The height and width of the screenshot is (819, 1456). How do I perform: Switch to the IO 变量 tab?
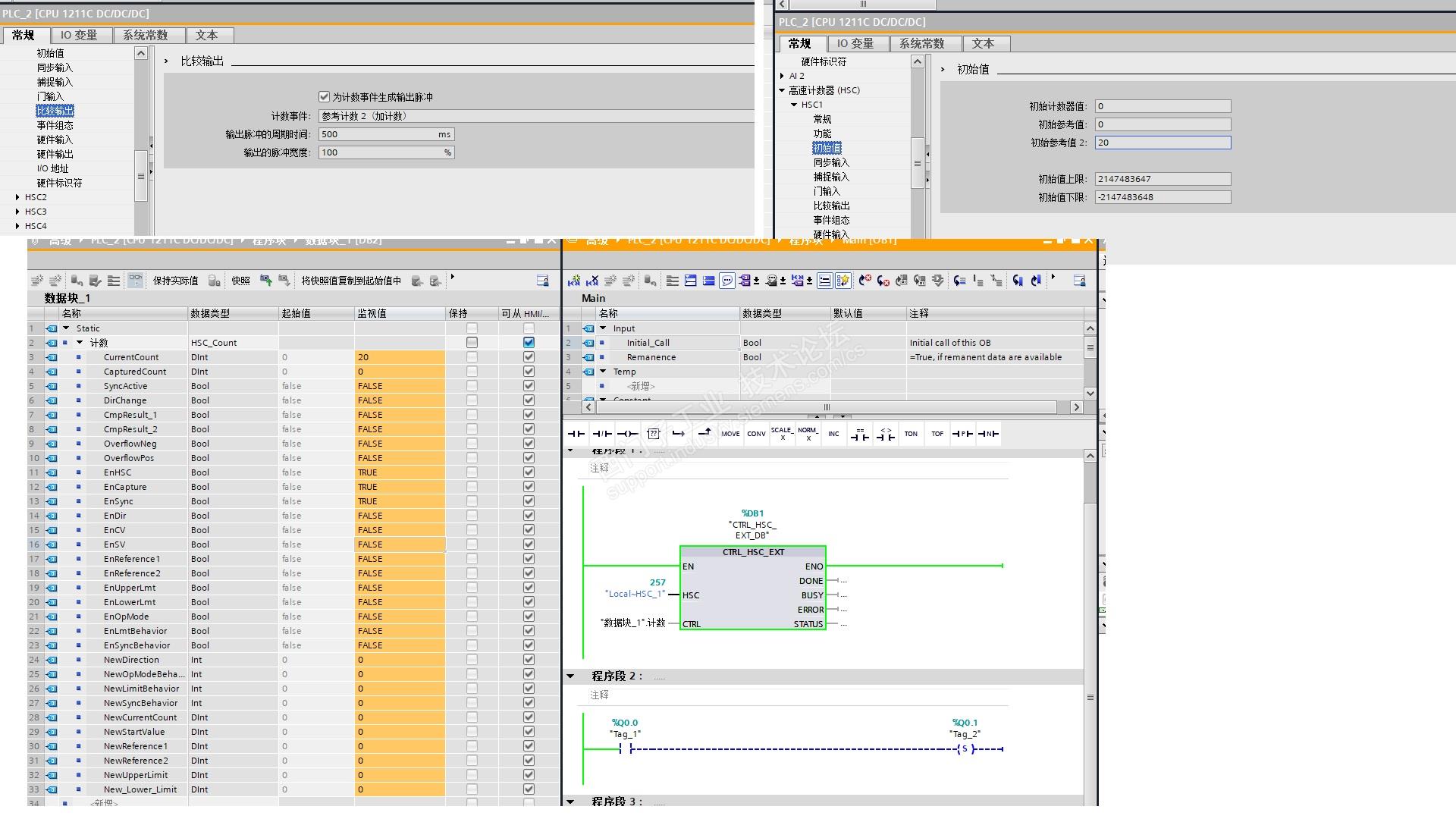coord(79,36)
